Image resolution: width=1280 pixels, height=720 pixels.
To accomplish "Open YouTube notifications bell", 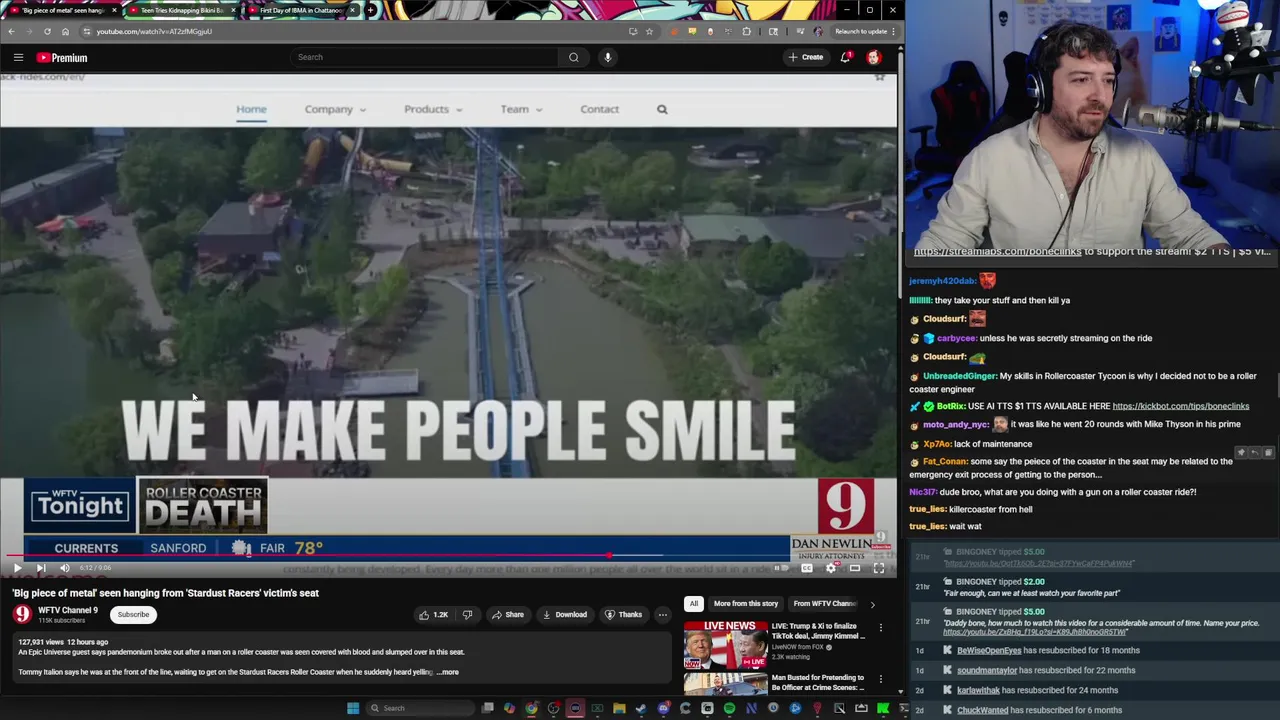I will point(846,57).
